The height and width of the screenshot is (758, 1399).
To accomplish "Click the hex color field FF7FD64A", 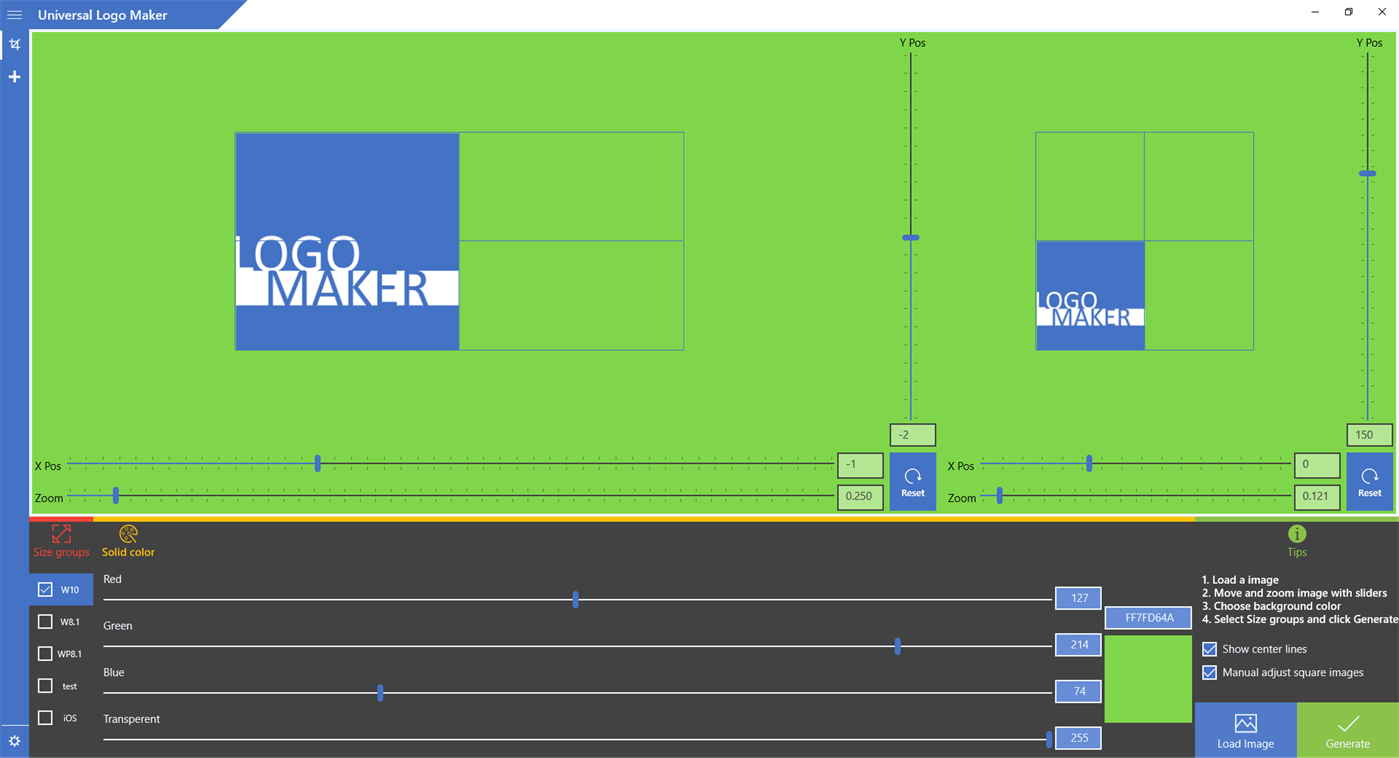I will 1148,618.
